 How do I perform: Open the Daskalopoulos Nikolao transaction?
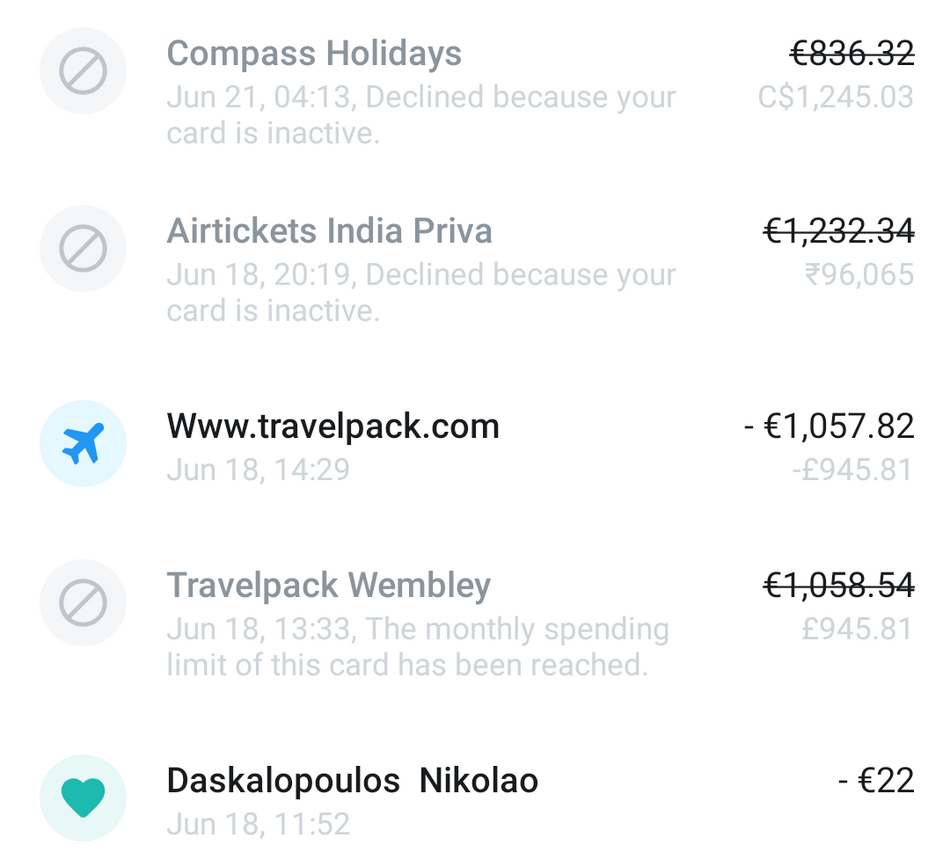[x=352, y=780]
